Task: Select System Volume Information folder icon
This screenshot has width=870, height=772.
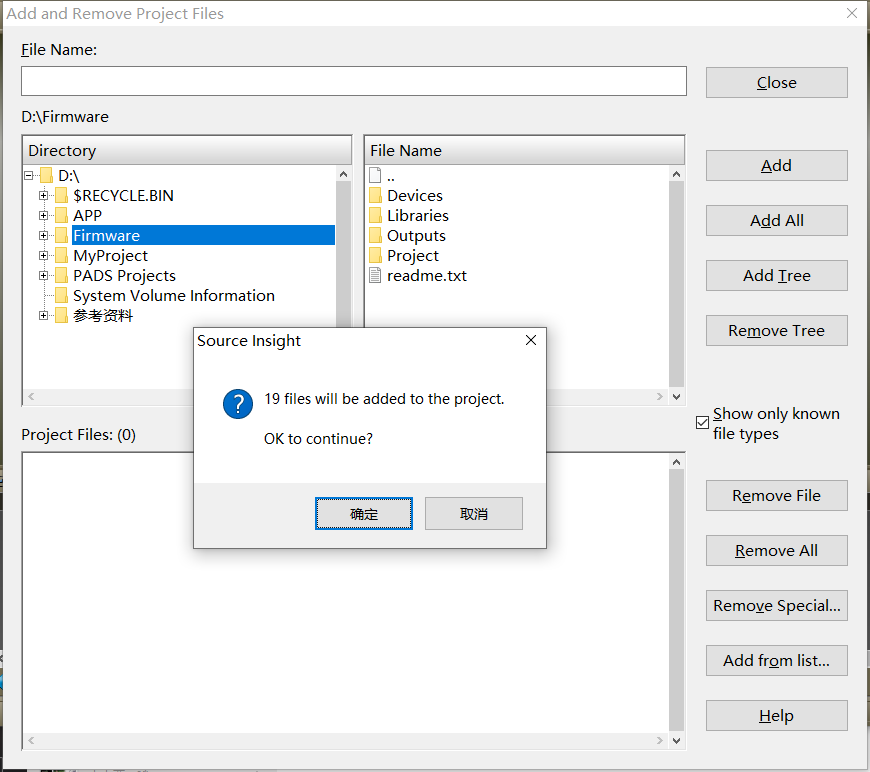Action: [62, 295]
